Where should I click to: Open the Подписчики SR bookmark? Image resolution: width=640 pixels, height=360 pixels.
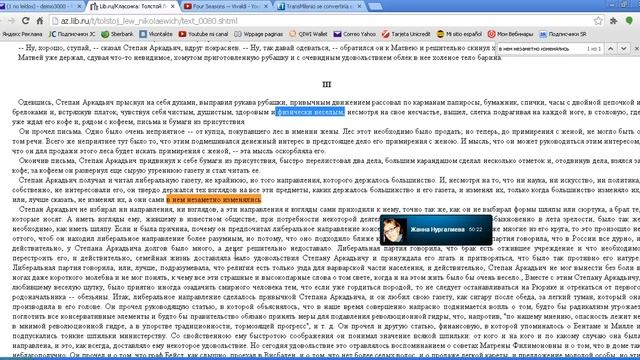coord(562,34)
